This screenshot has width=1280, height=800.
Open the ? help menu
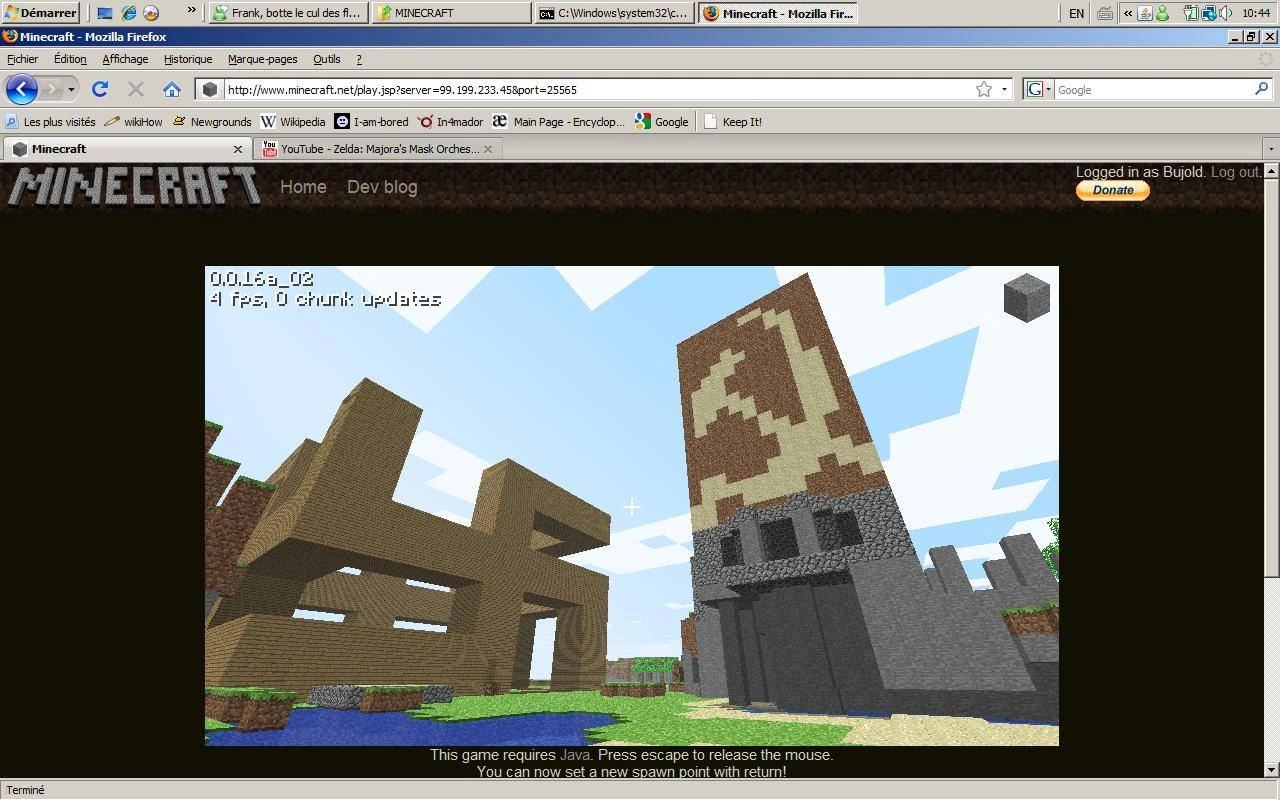[359, 59]
